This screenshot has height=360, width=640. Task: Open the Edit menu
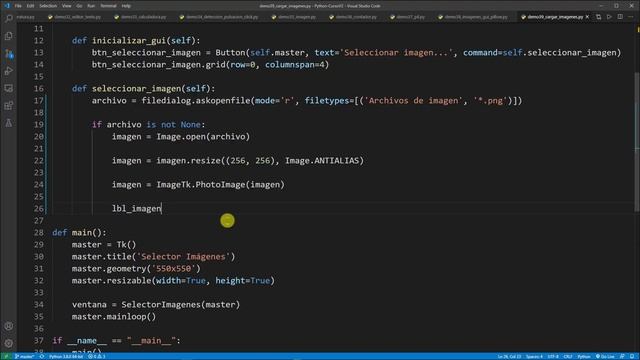click(30, 6)
